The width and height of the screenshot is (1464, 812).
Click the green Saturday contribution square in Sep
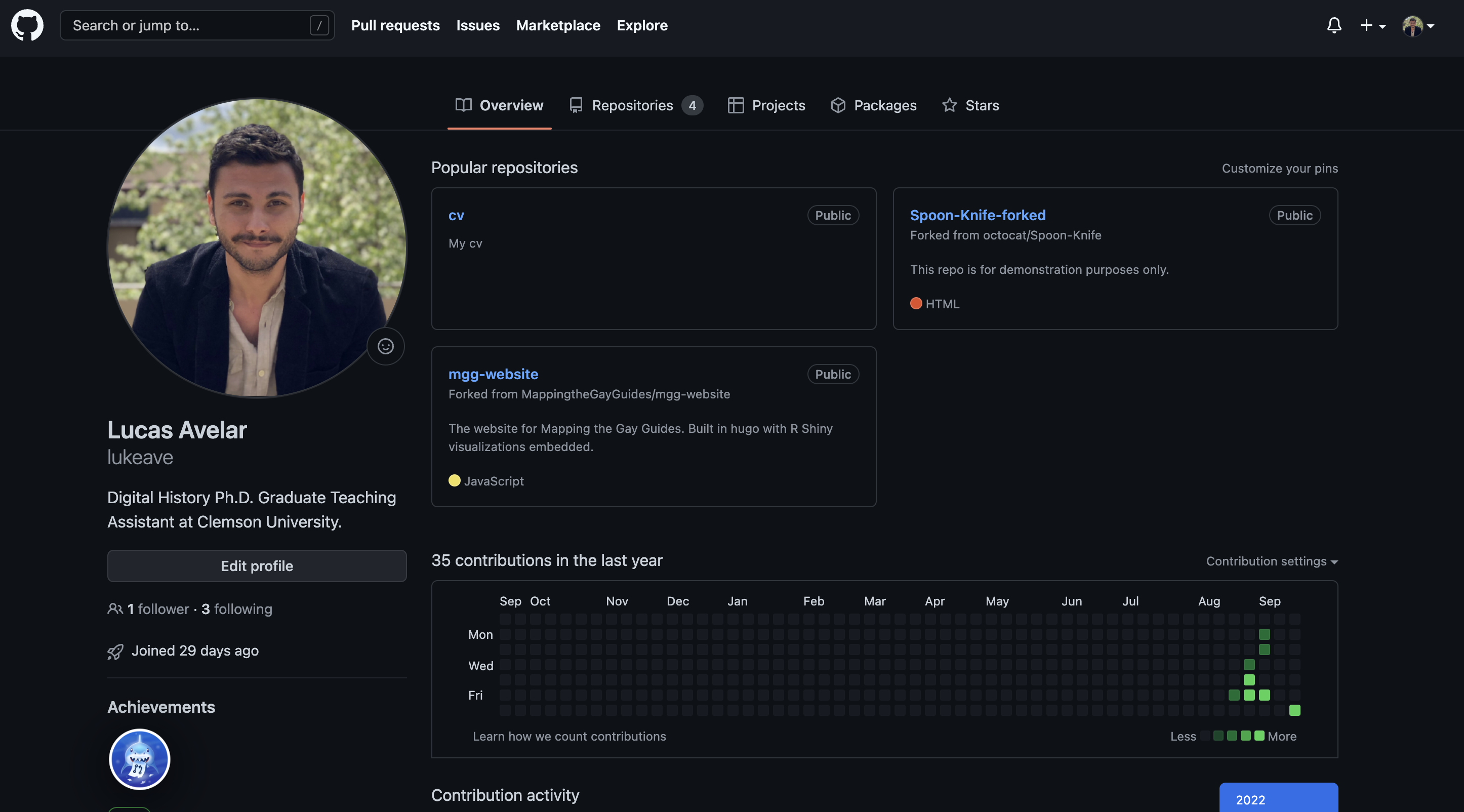(1294, 710)
